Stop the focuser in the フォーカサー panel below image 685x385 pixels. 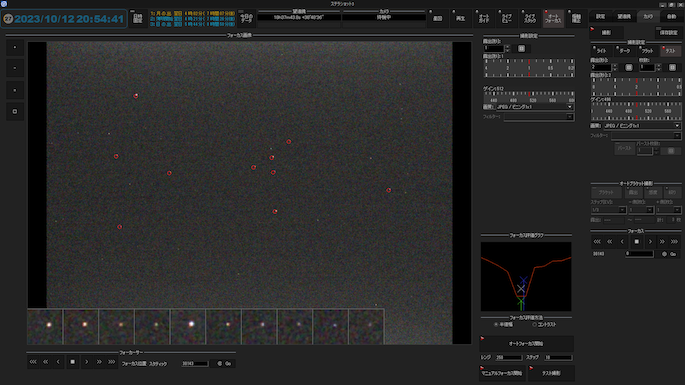(73, 362)
